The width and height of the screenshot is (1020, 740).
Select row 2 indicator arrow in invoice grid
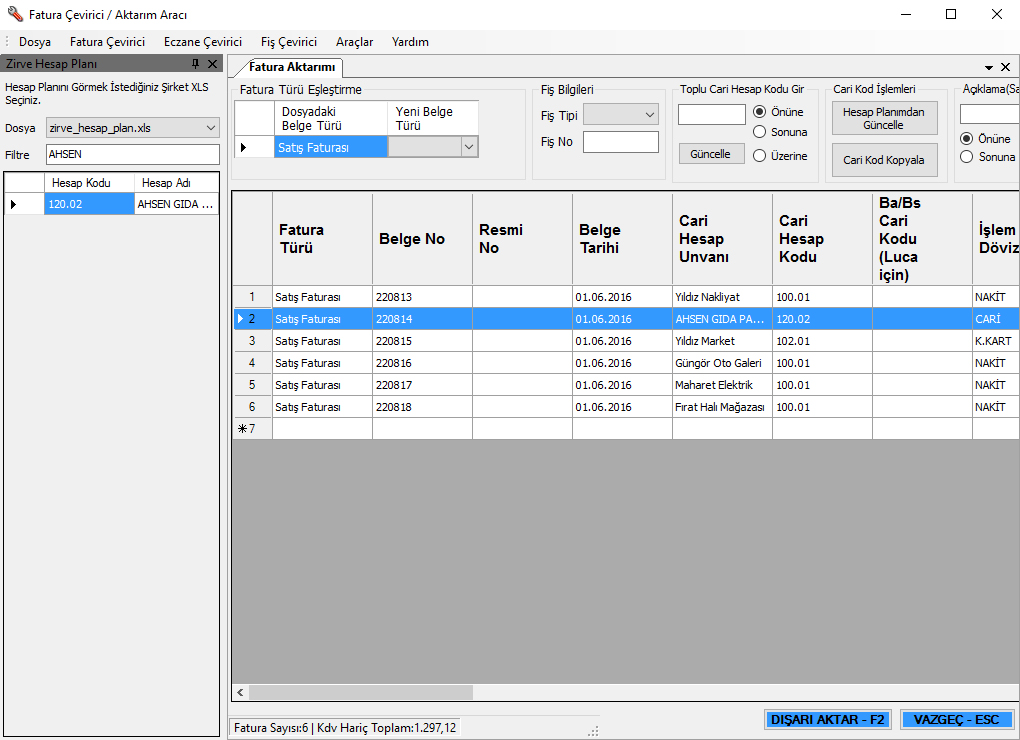point(240,319)
